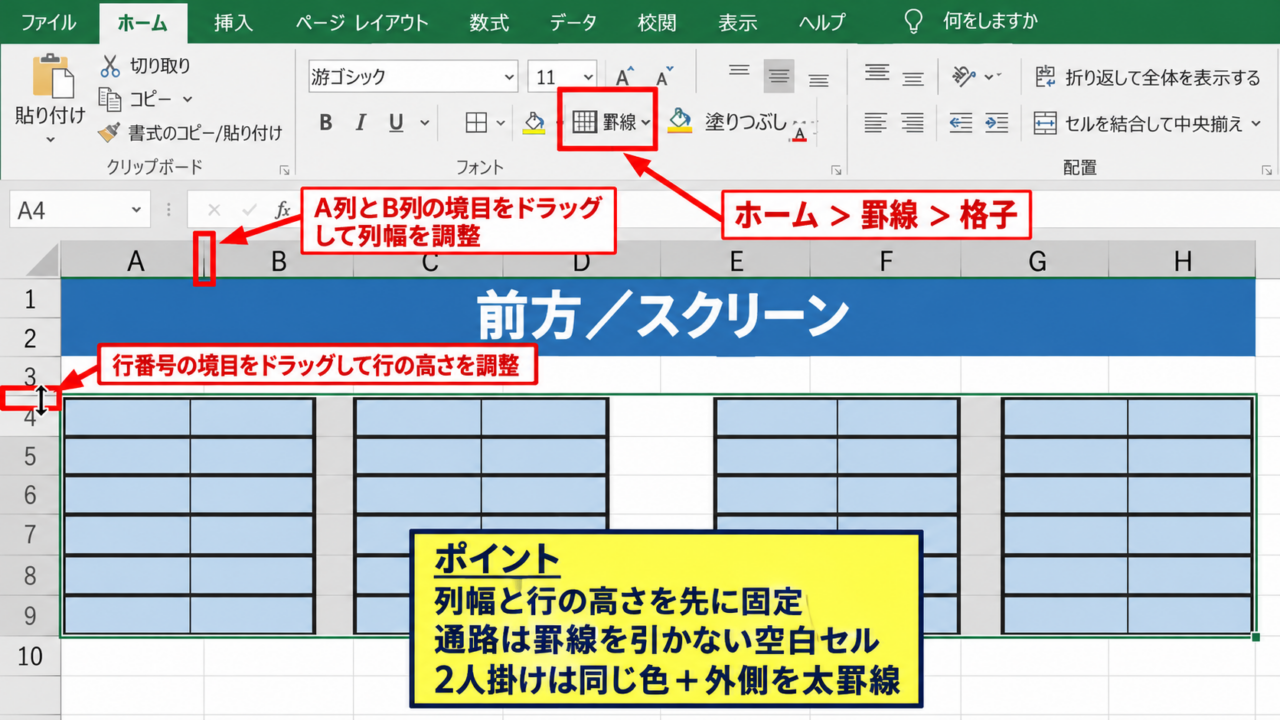This screenshot has height=720, width=1280.
Task: Click the top align icon
Action: pos(739,73)
